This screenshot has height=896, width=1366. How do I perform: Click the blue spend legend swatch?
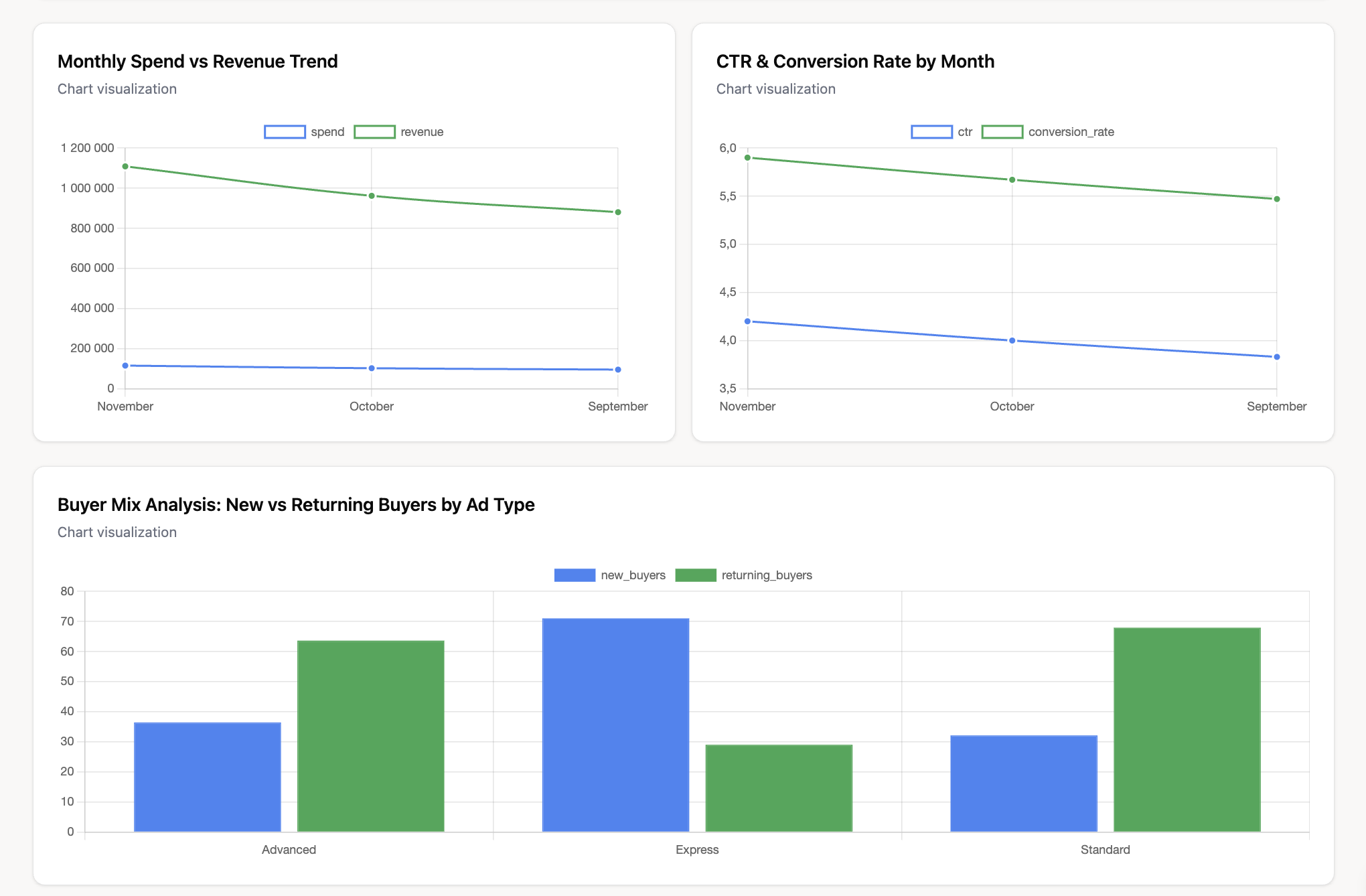[284, 131]
